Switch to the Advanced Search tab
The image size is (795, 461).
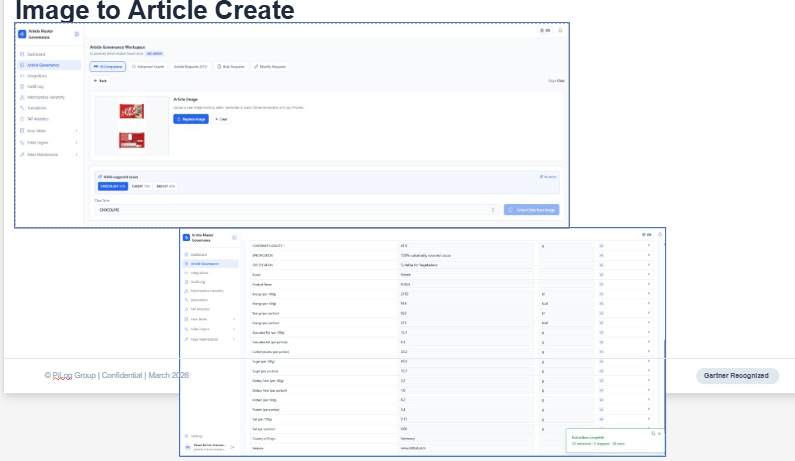click(x=148, y=66)
